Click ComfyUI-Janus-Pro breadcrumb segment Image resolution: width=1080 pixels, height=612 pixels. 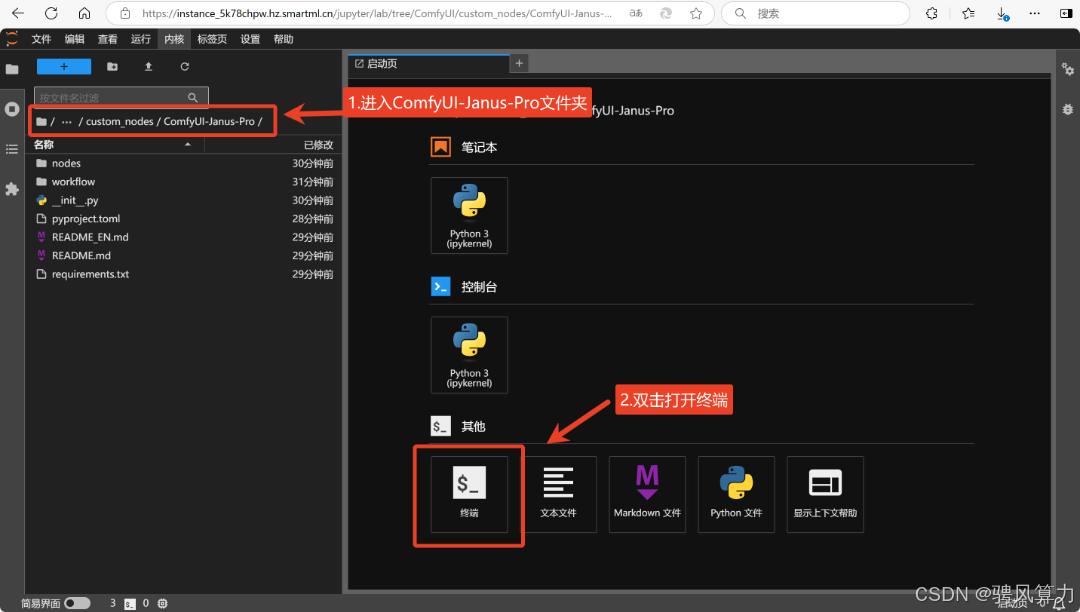pos(209,121)
